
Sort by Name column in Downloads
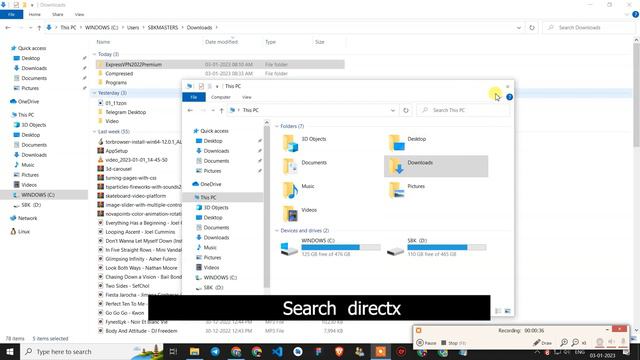[x=103, y=42]
